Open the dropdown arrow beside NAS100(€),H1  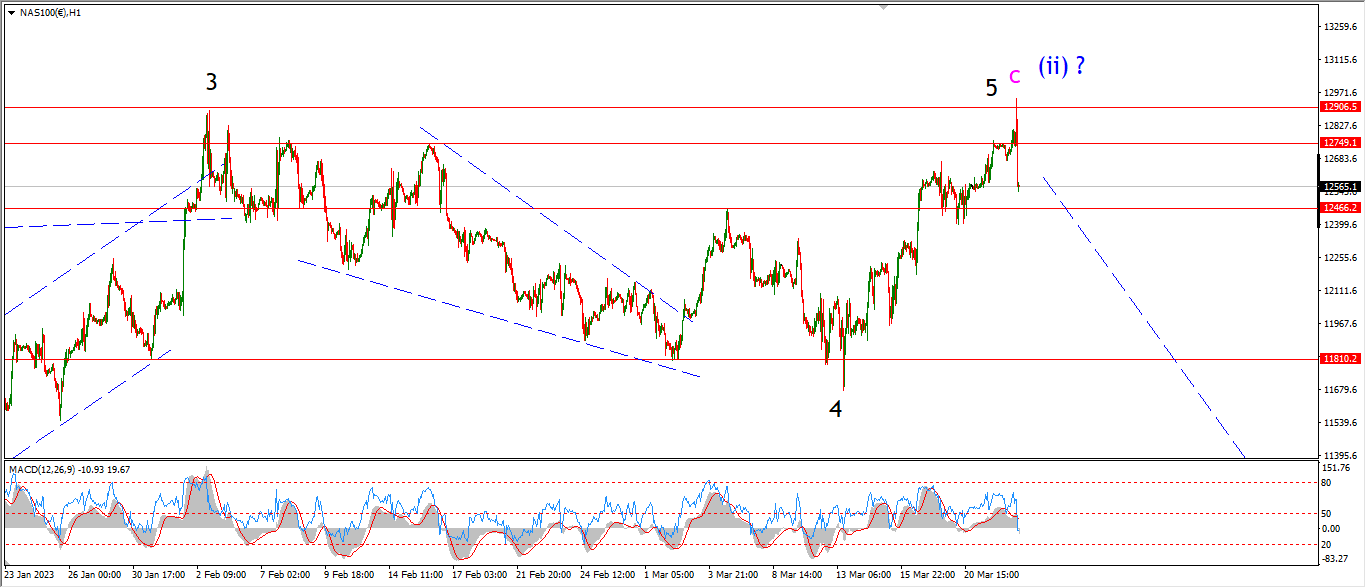11,12
